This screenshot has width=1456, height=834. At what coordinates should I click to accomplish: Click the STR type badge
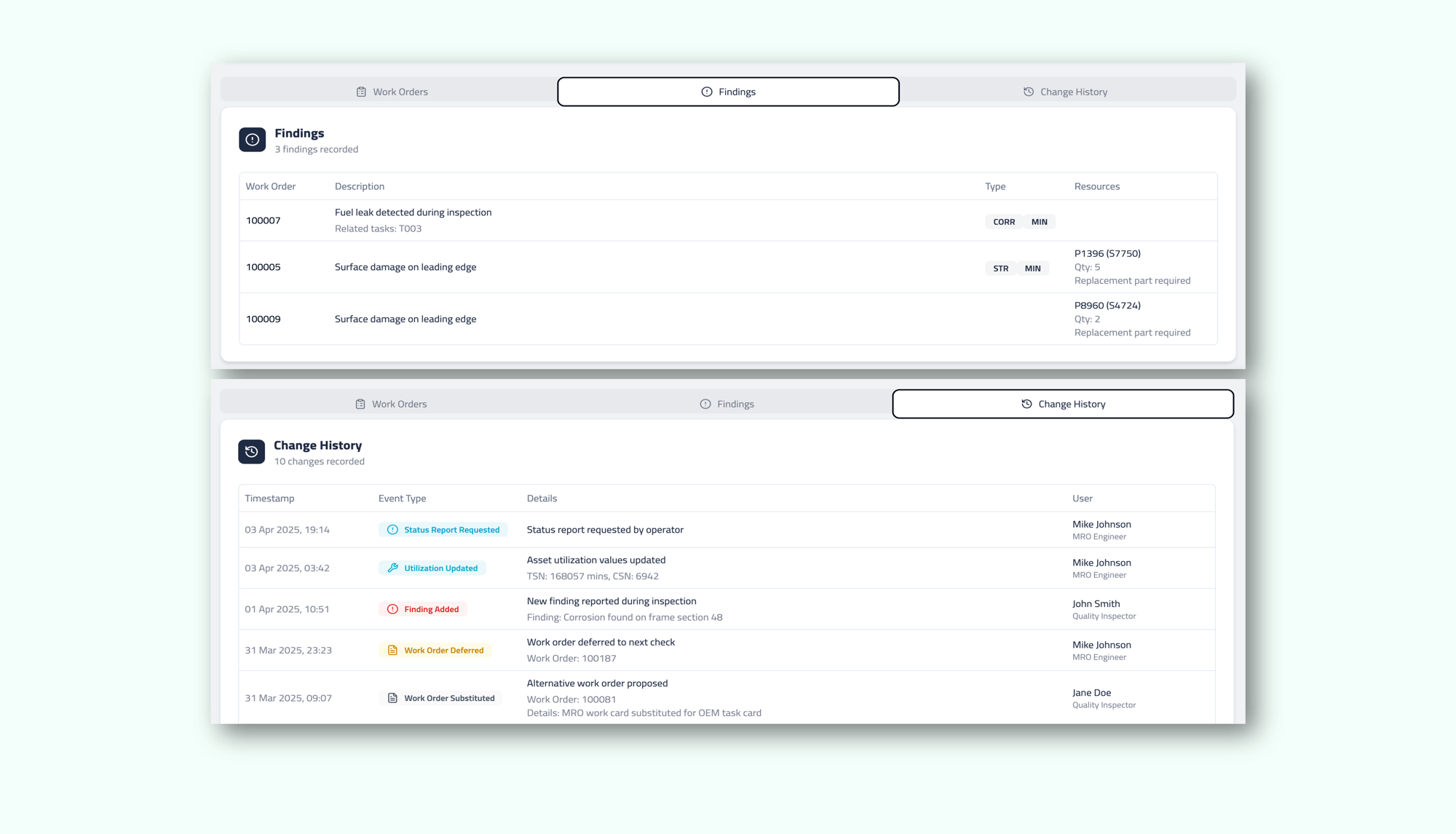1000,269
